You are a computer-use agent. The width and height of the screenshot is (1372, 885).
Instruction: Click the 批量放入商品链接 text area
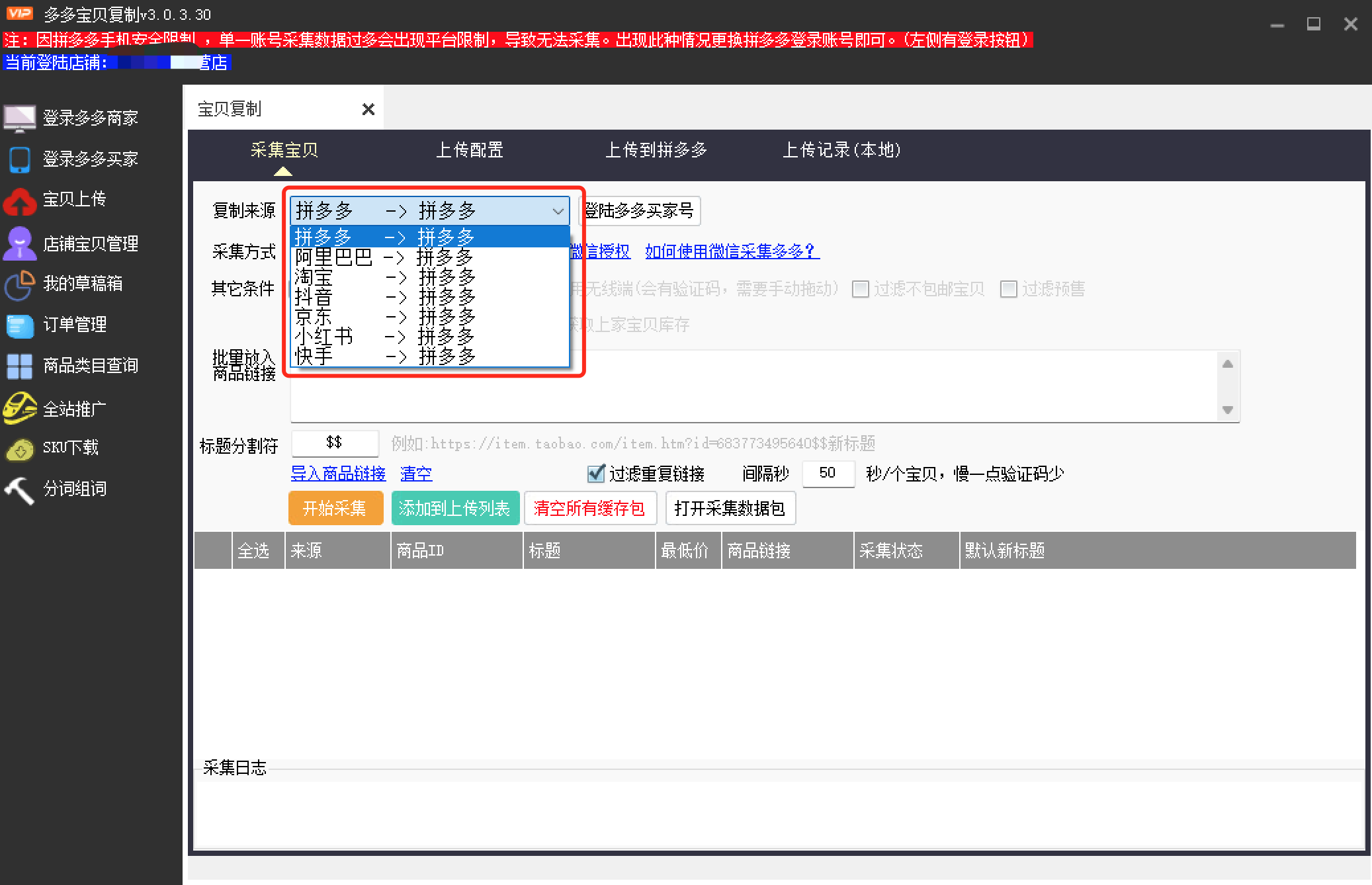click(x=753, y=386)
